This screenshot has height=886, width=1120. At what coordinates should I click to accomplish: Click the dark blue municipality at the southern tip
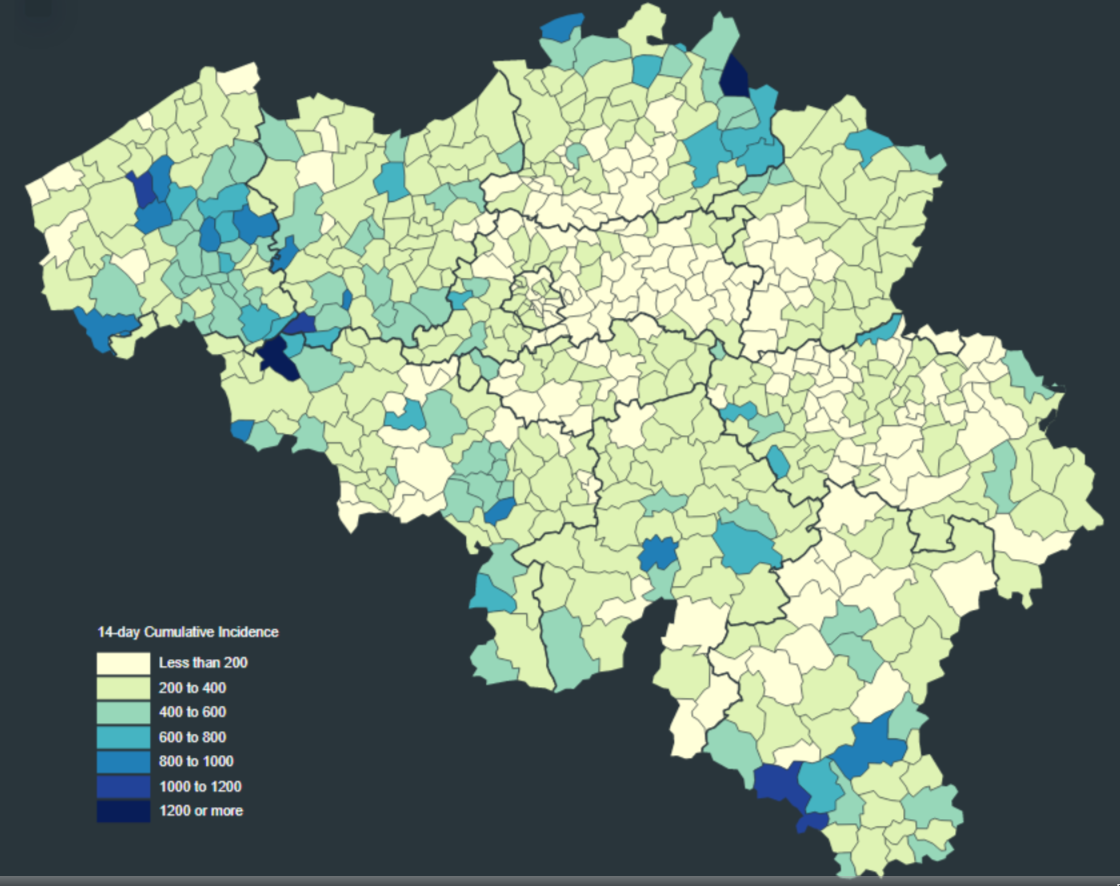tap(812, 822)
